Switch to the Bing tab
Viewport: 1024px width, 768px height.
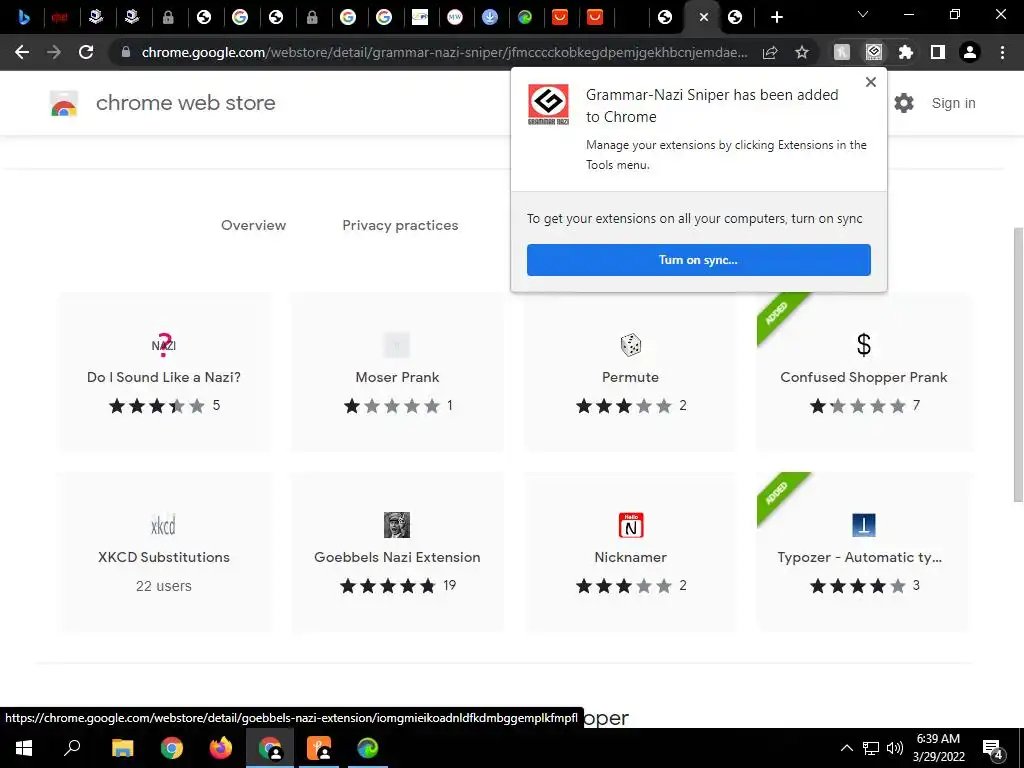pos(24,17)
